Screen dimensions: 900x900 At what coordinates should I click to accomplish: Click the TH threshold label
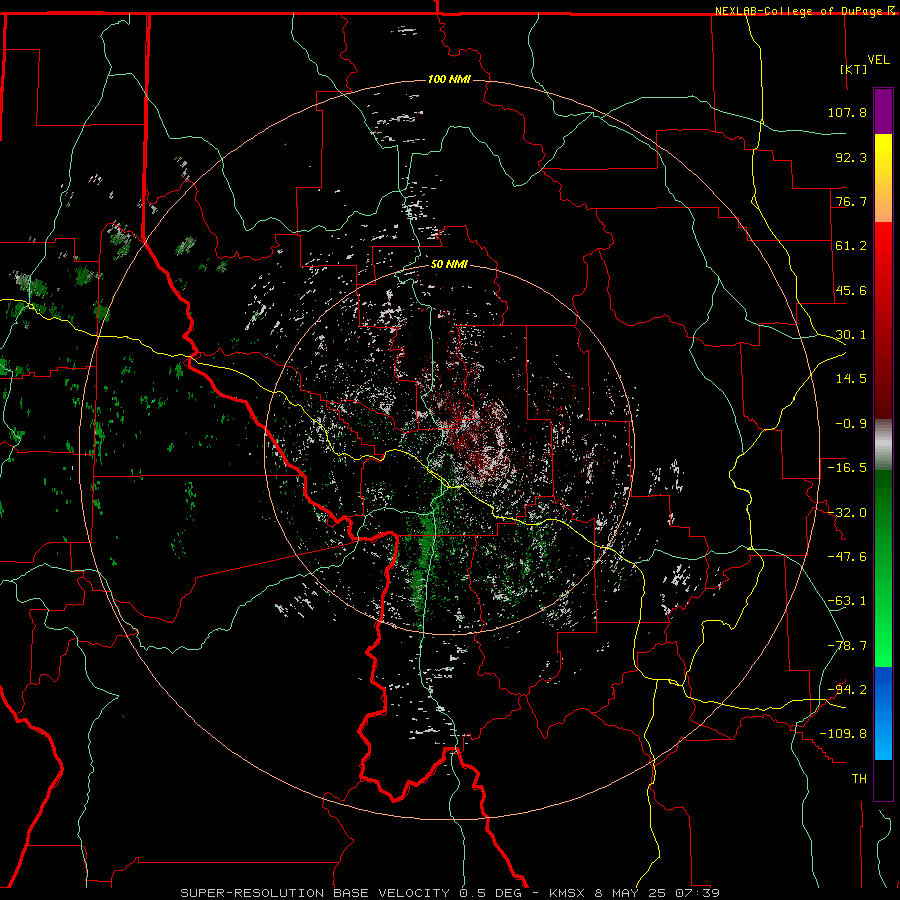click(859, 779)
